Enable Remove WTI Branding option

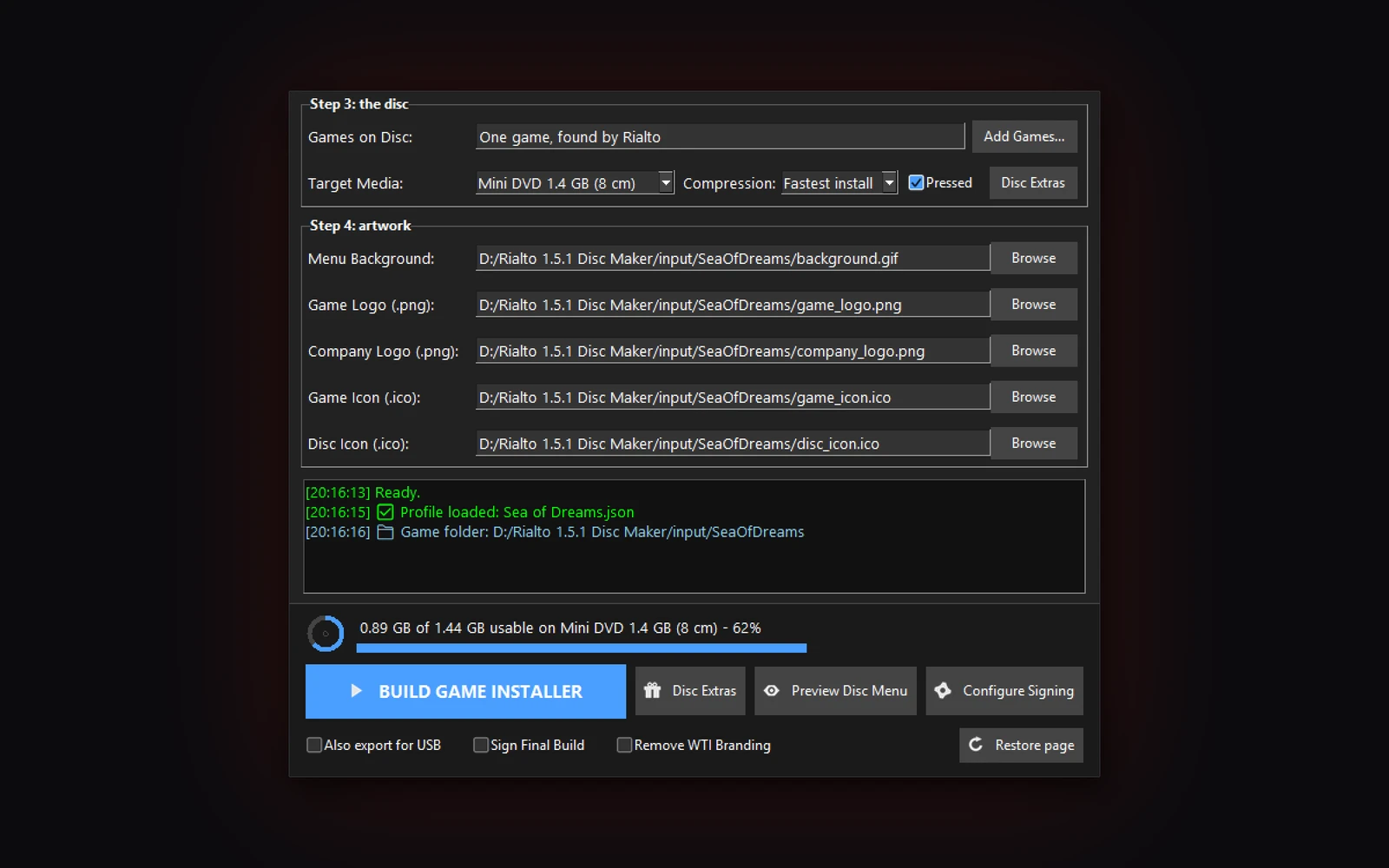pyautogui.click(x=623, y=745)
